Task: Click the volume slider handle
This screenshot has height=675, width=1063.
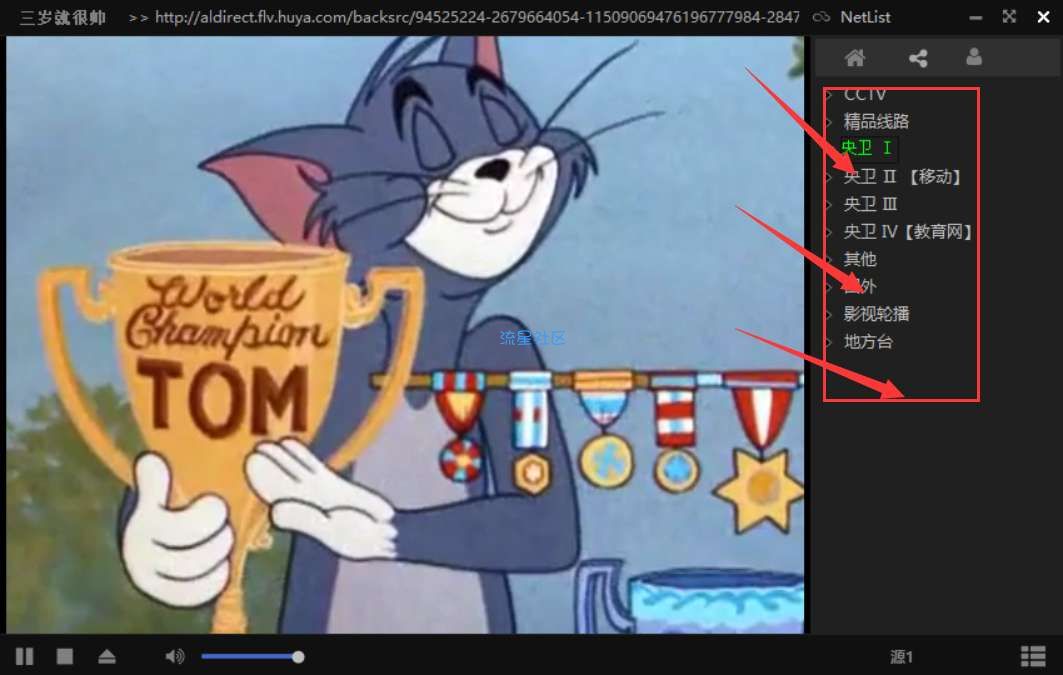Action: 298,656
